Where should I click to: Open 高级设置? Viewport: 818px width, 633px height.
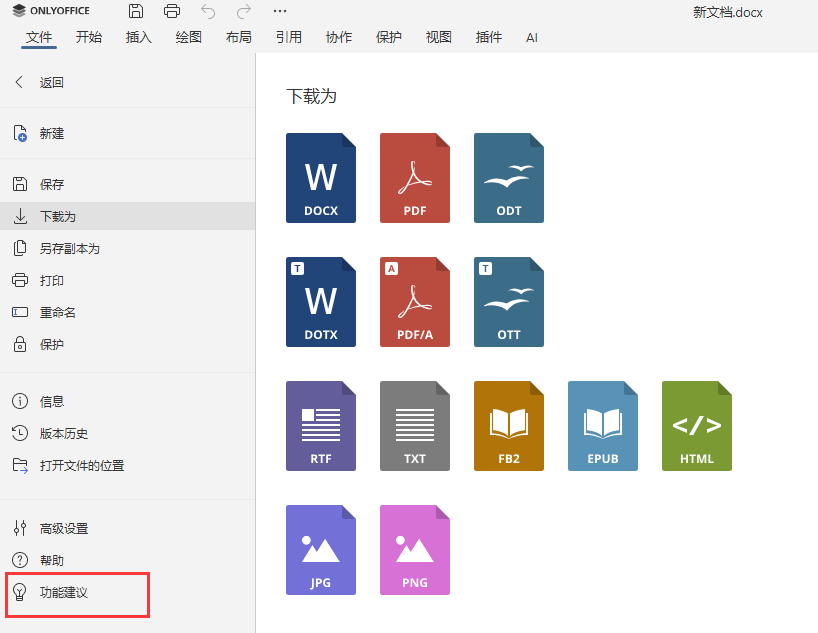coord(127,529)
